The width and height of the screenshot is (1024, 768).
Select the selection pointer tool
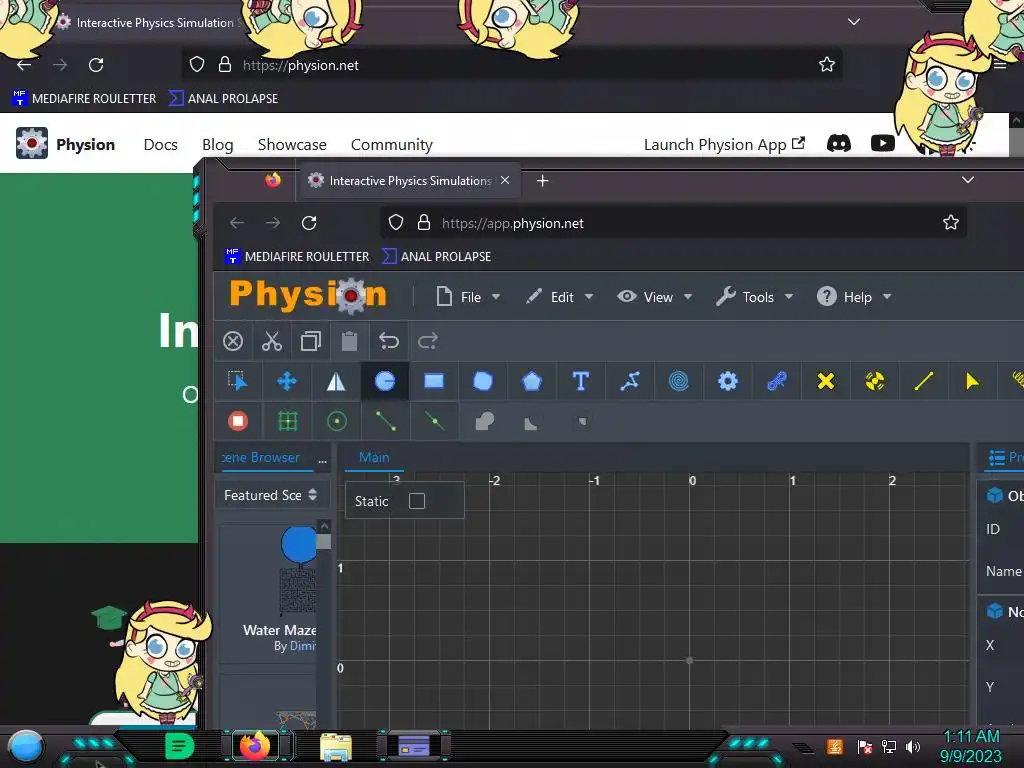pos(238,381)
